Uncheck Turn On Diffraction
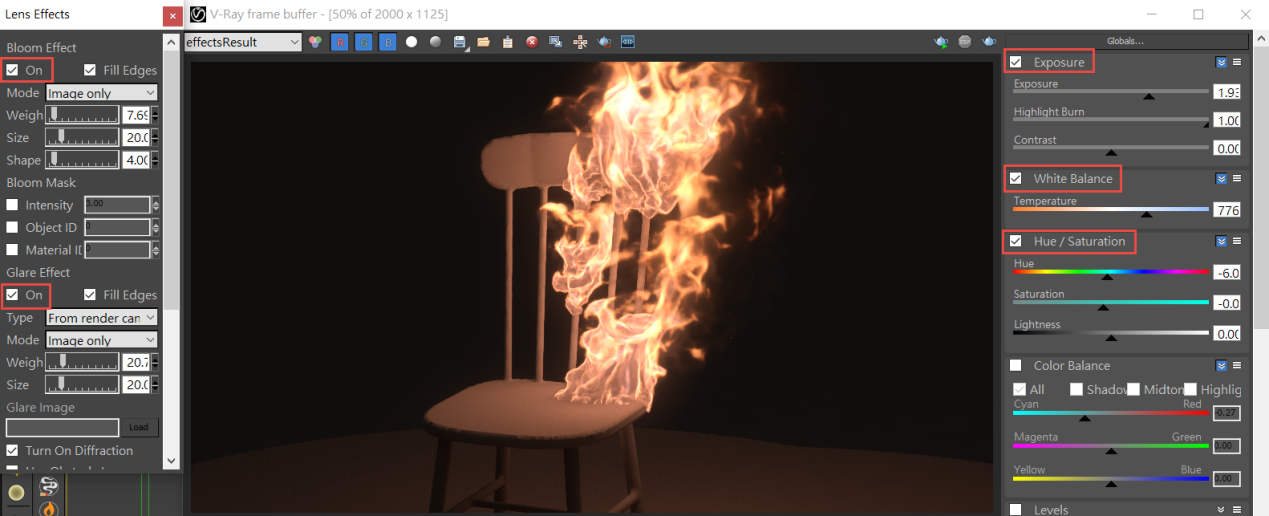This screenshot has height=516, width=1269. tap(12, 451)
